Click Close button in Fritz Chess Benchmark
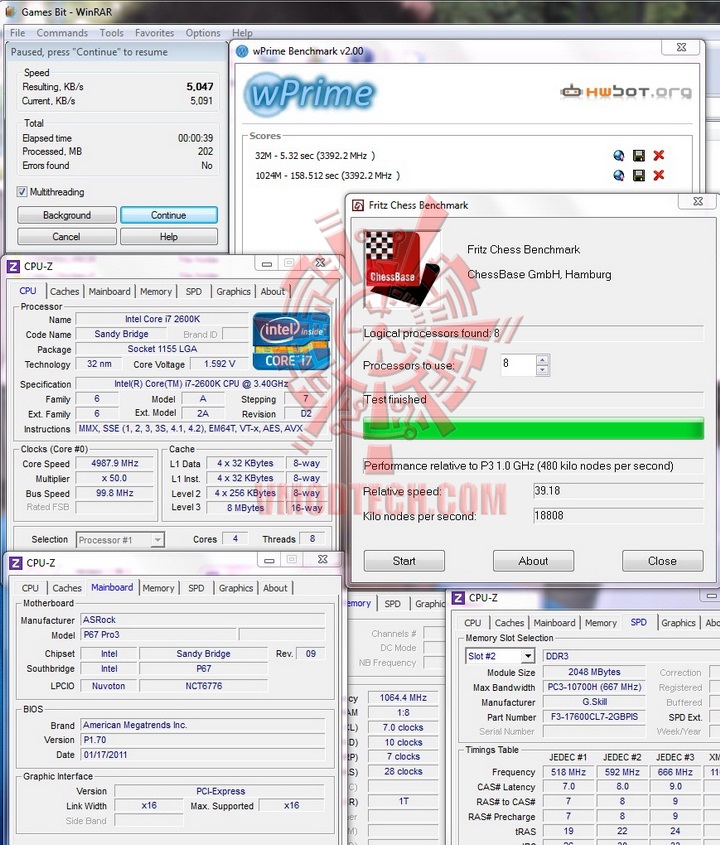 tap(662, 561)
